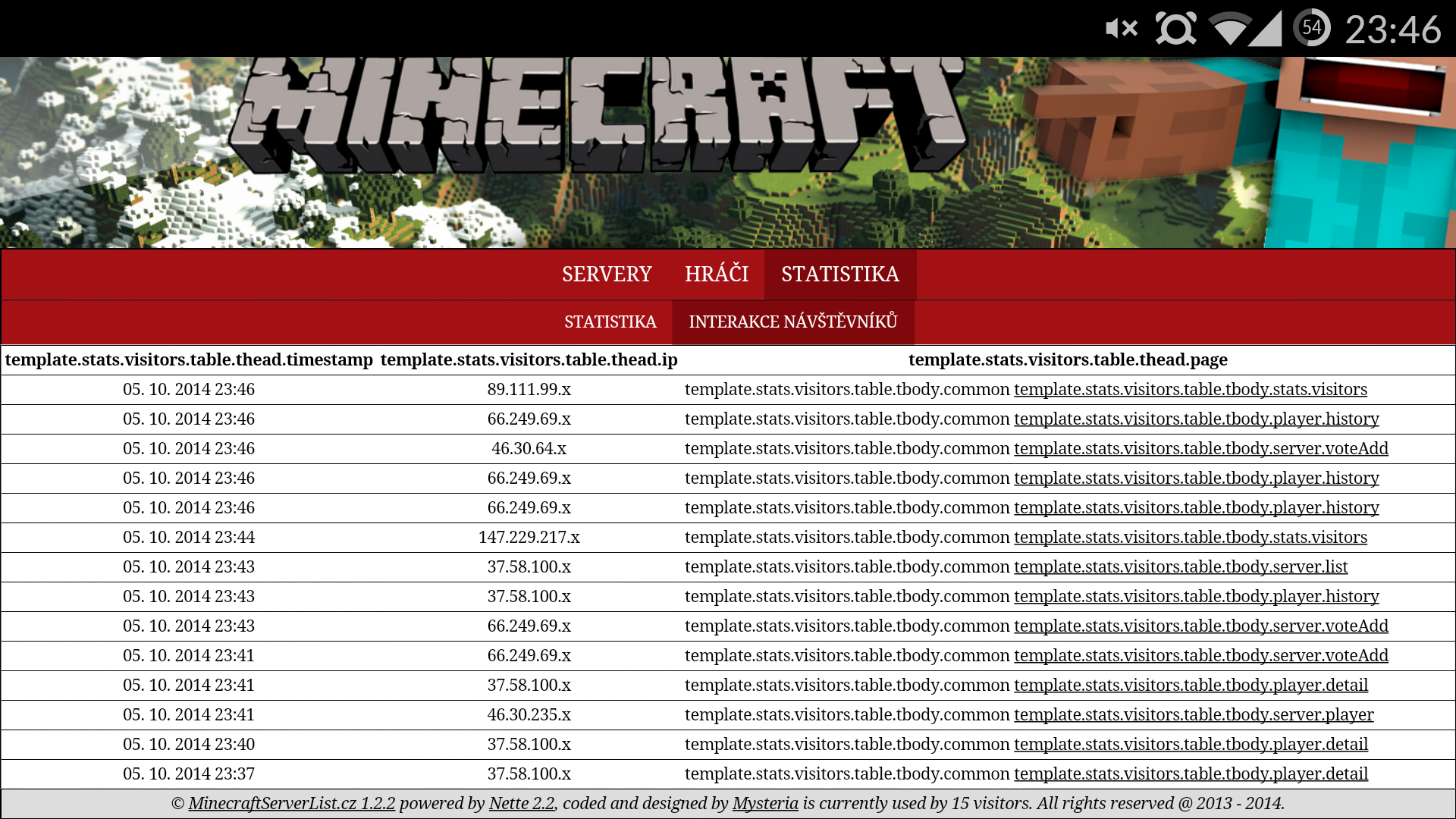1456x819 pixels.
Task: Tap the Wi-Fi signal status icon
Action: pos(1230,29)
